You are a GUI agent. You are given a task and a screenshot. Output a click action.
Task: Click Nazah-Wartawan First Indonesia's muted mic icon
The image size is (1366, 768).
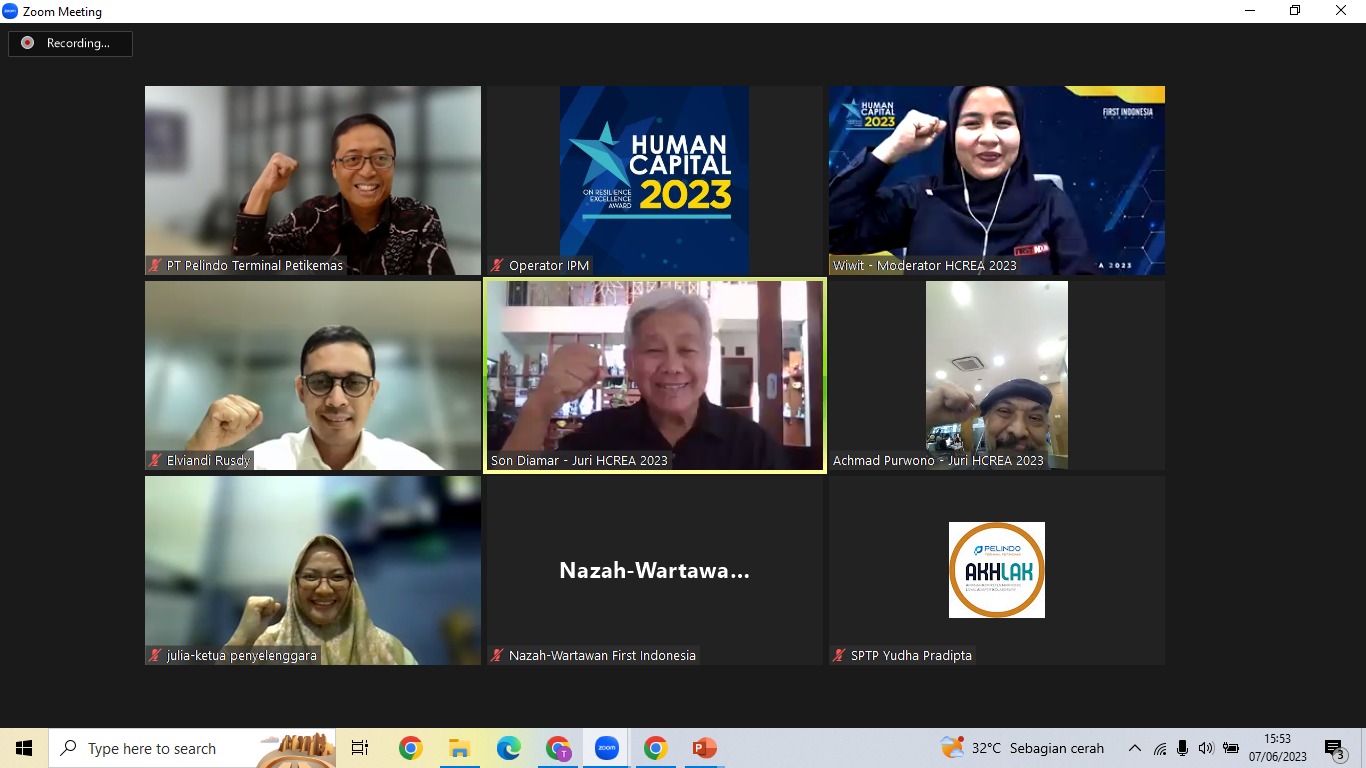pyautogui.click(x=497, y=656)
